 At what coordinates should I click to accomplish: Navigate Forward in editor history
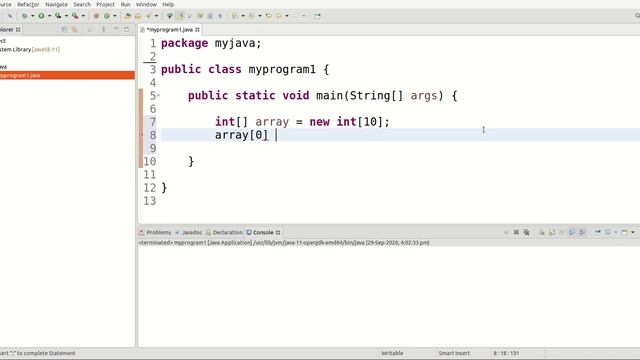[296, 16]
